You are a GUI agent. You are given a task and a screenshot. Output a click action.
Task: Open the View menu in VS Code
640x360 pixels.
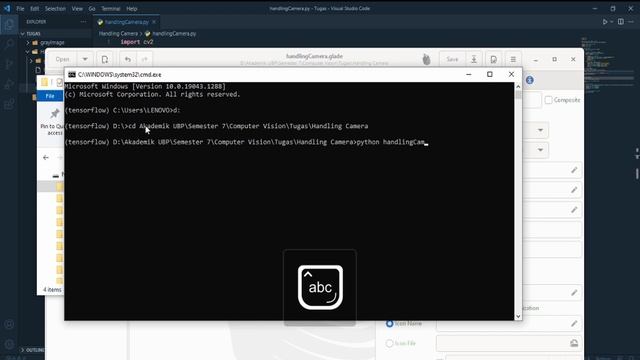point(77,9)
